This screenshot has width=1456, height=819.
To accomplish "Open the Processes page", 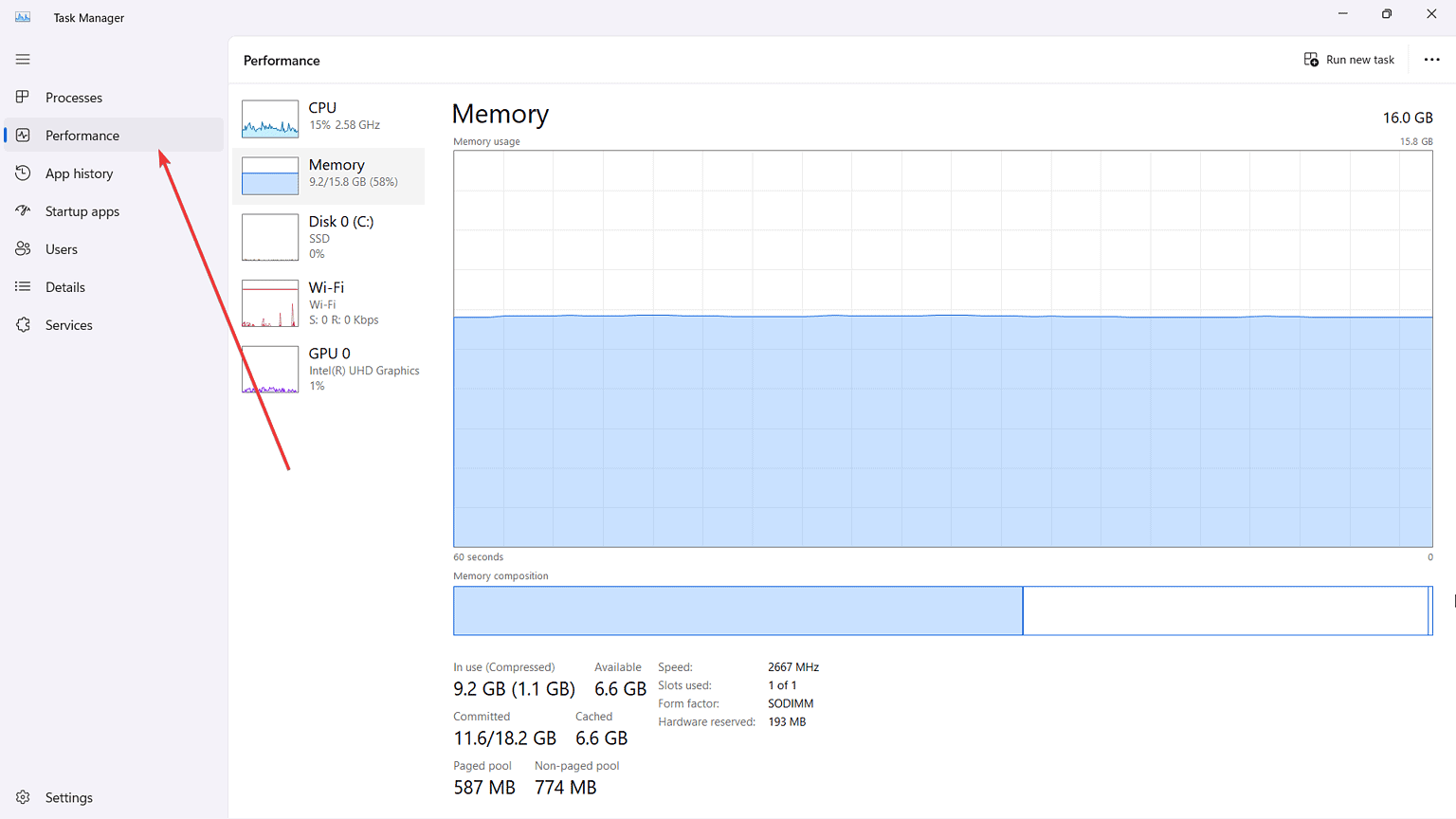I will click(x=73, y=97).
